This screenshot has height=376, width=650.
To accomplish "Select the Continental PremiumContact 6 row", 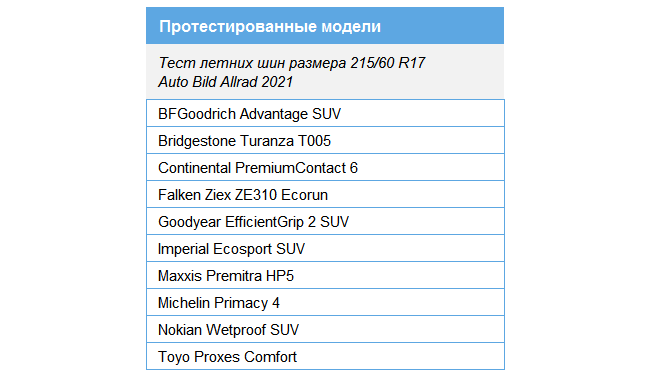I will [325, 167].
